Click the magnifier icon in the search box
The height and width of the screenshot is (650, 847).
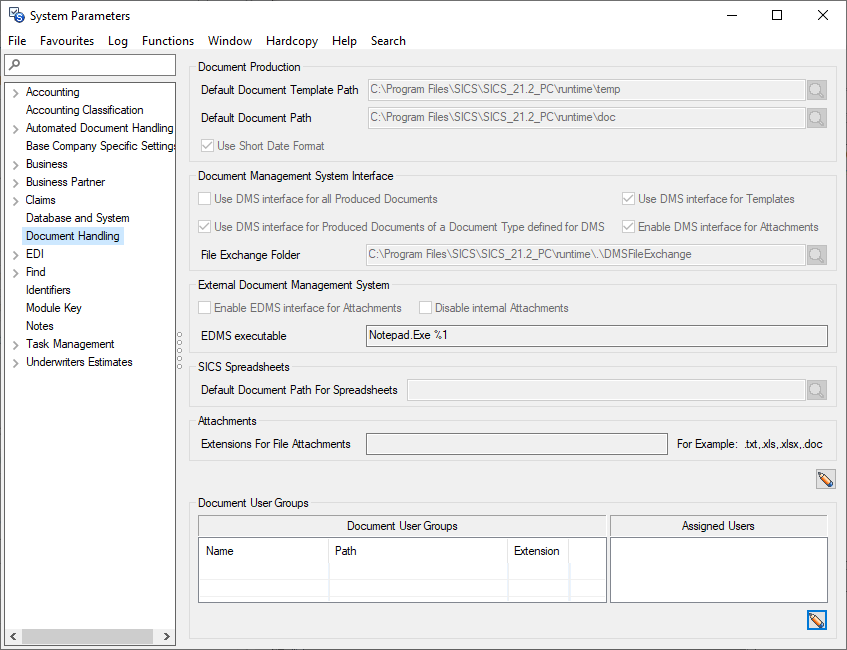[14, 65]
